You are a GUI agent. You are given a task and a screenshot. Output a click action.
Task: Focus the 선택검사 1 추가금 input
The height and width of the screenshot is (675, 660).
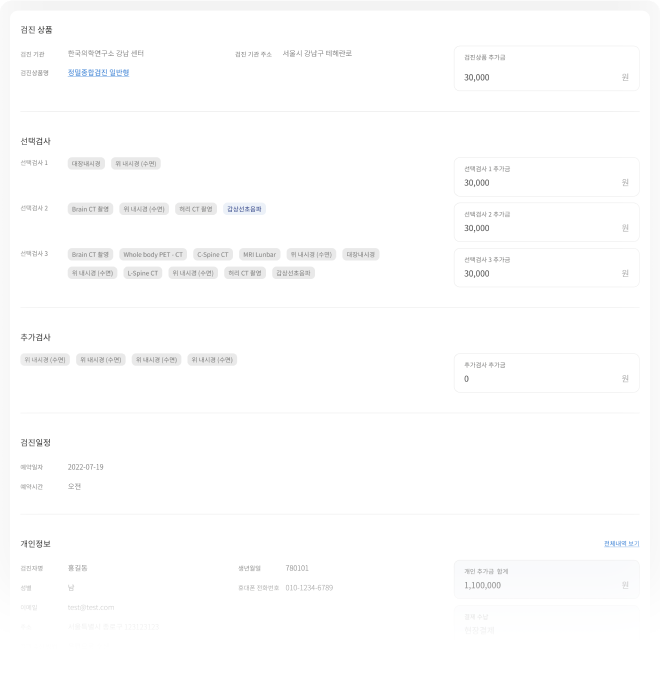[546, 183]
